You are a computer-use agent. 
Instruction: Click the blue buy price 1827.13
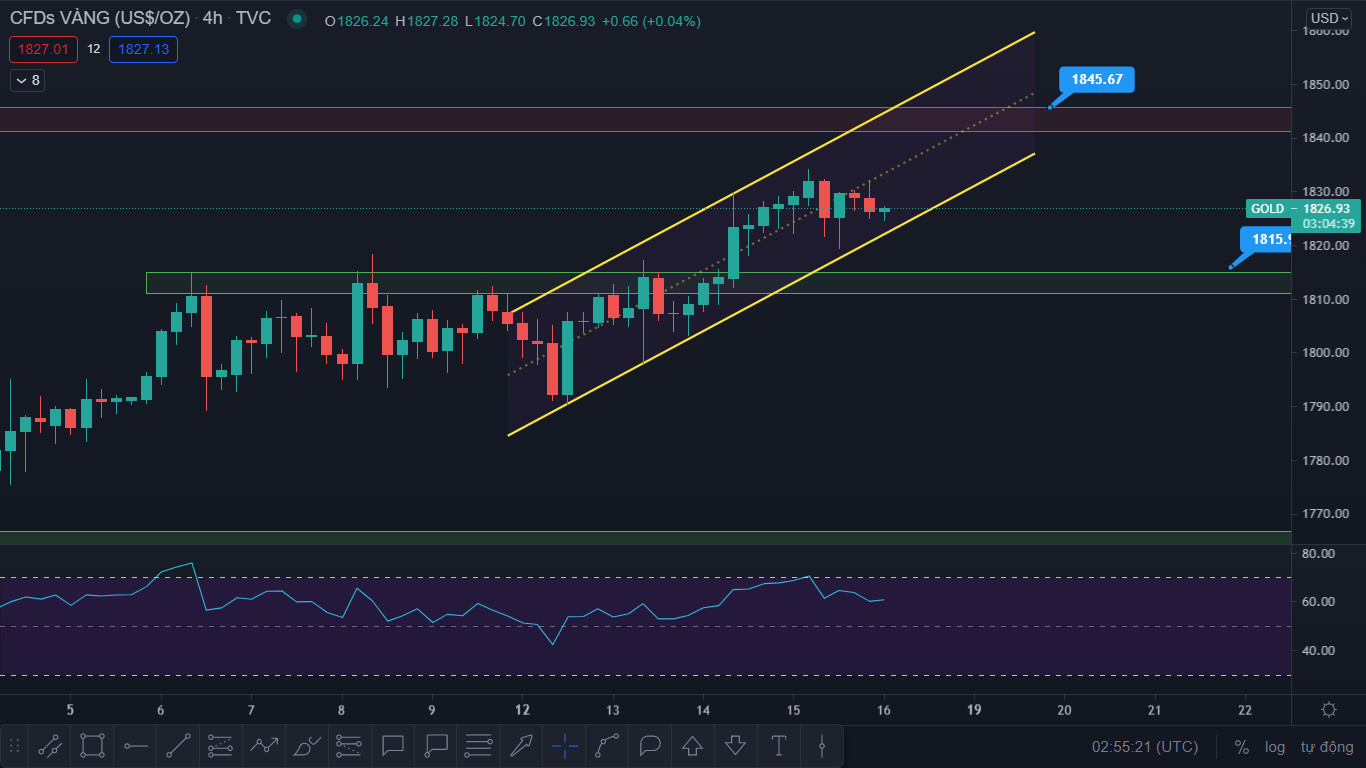point(144,49)
